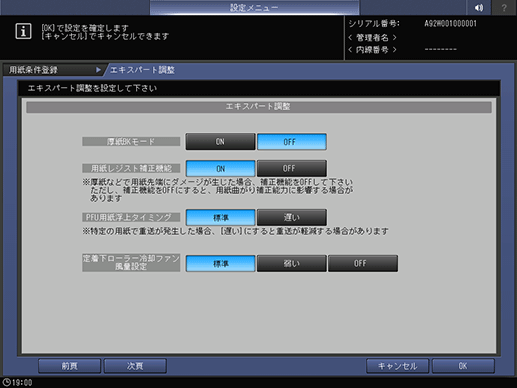
Task: Click the serial number A92W001000001
Action: [x=450, y=24]
